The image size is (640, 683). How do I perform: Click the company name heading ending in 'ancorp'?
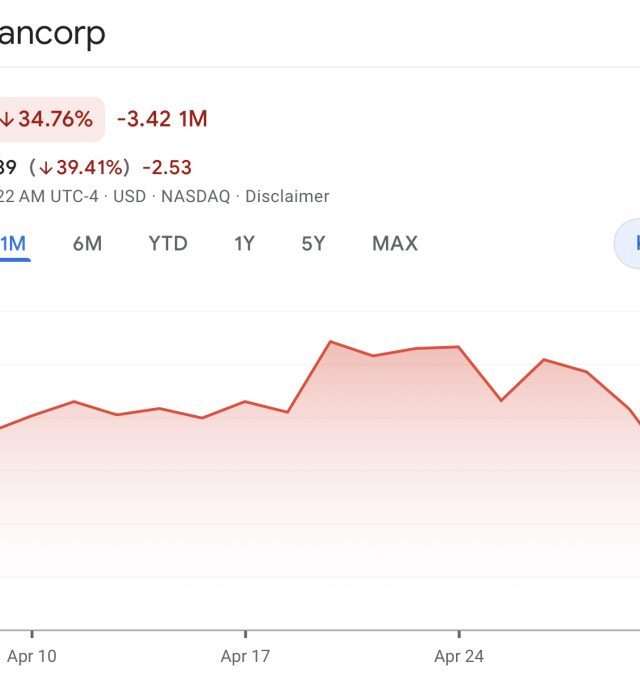pos(52,34)
